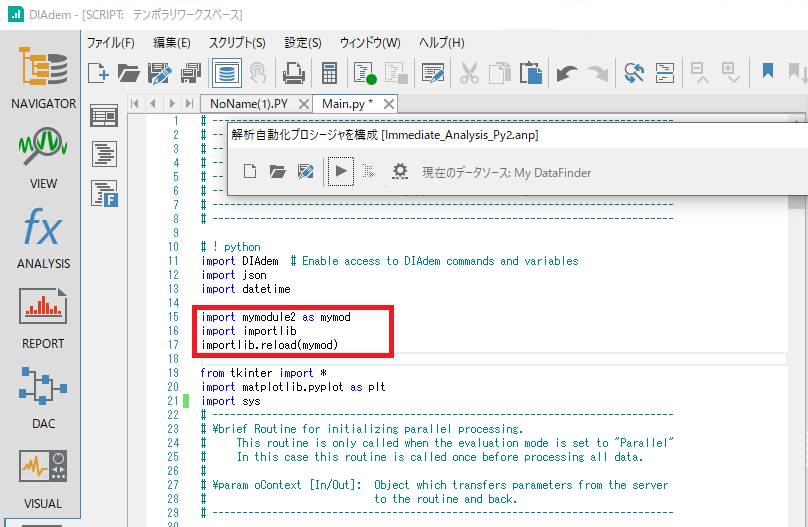Select the Main.py tab

pyautogui.click(x=347, y=104)
